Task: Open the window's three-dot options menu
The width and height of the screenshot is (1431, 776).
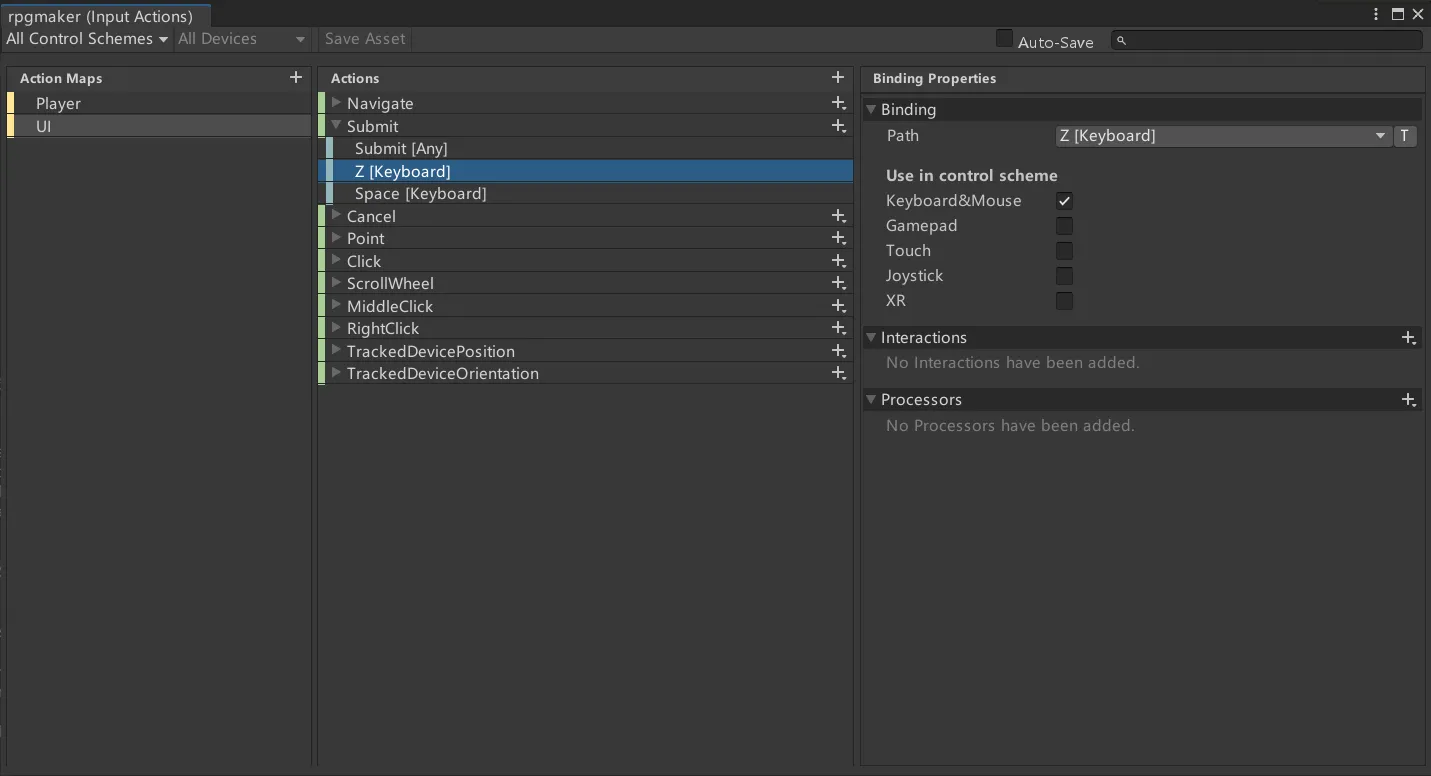Action: [1377, 14]
